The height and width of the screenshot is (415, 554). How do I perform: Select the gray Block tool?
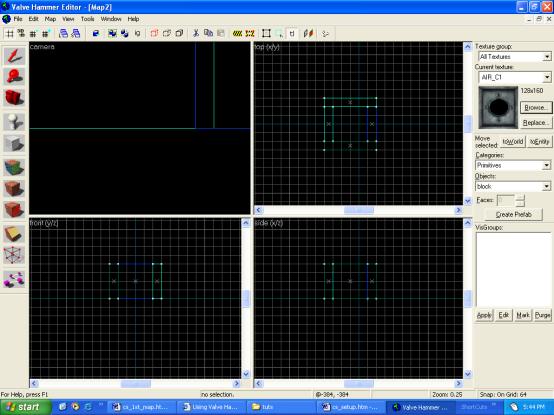point(14,143)
